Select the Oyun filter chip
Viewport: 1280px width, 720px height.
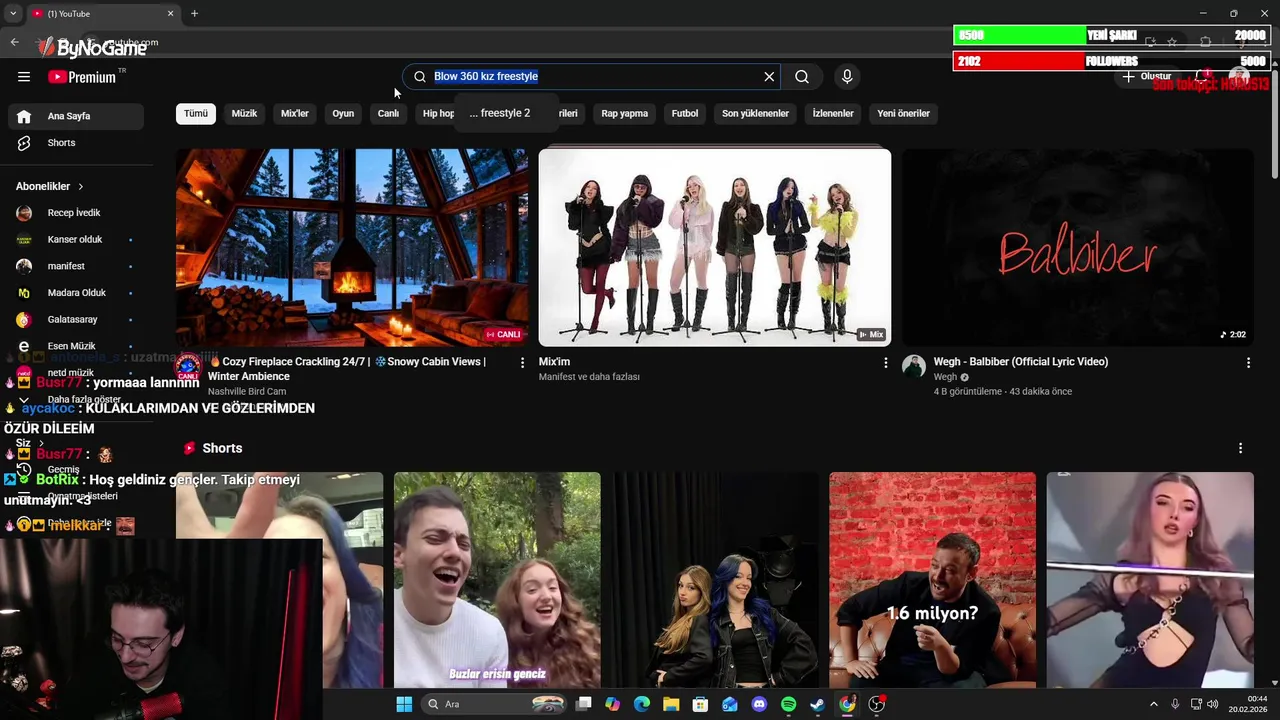point(343,114)
